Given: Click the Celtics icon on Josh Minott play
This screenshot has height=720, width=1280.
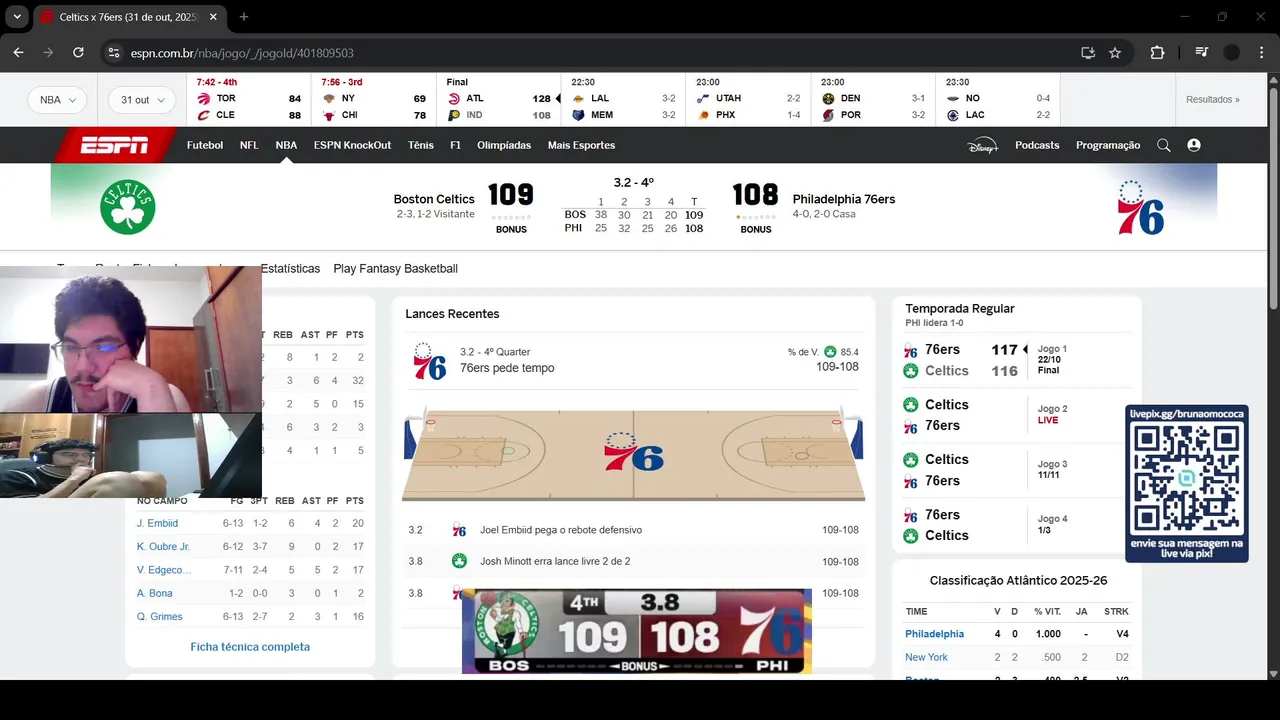Looking at the screenshot, I should click(459, 561).
